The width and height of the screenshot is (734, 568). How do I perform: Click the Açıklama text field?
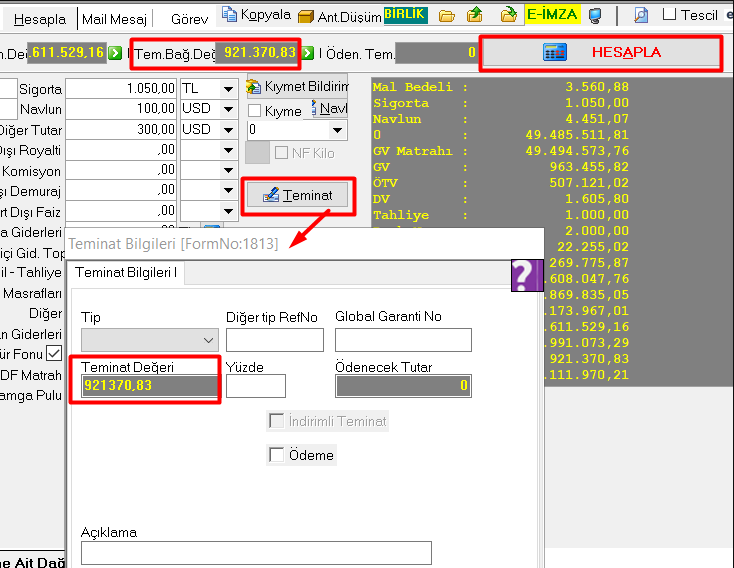pos(256,553)
